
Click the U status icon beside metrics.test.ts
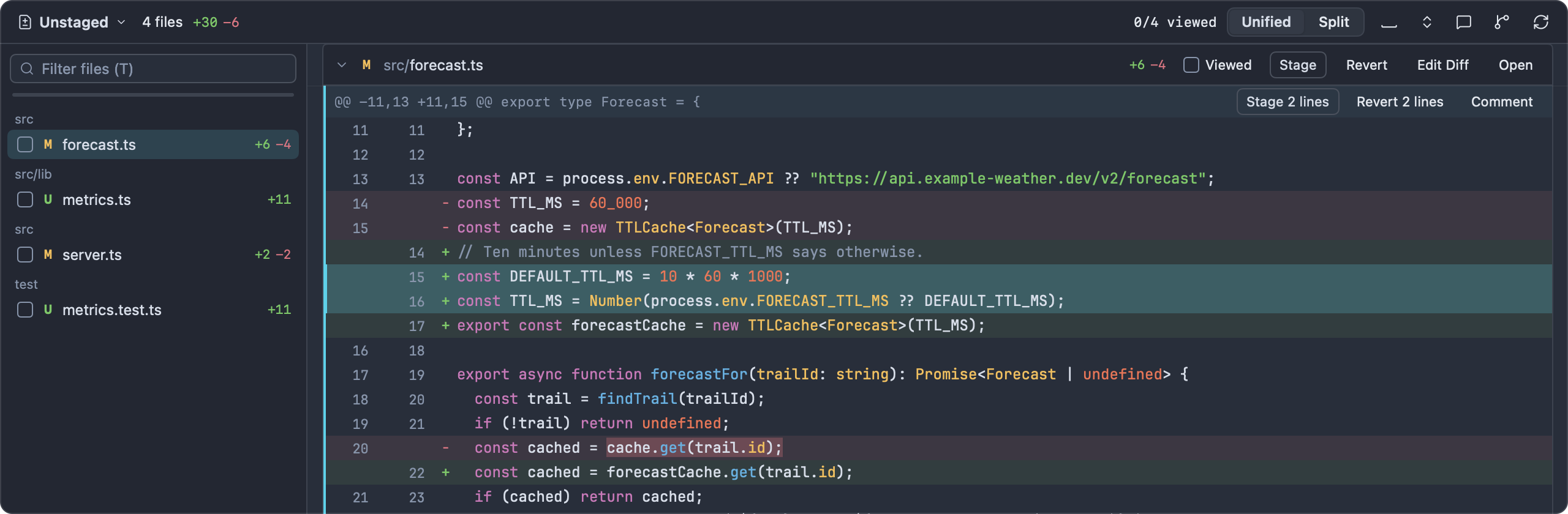coord(48,310)
